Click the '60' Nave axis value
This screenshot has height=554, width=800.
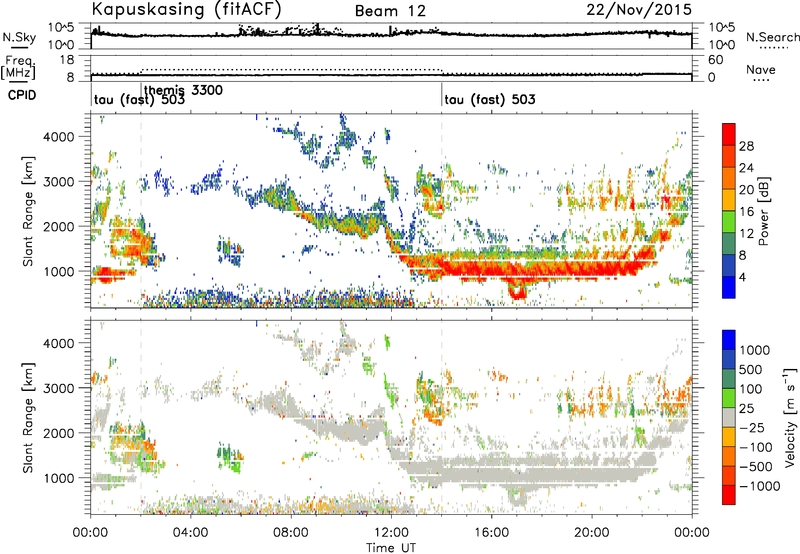click(x=715, y=60)
